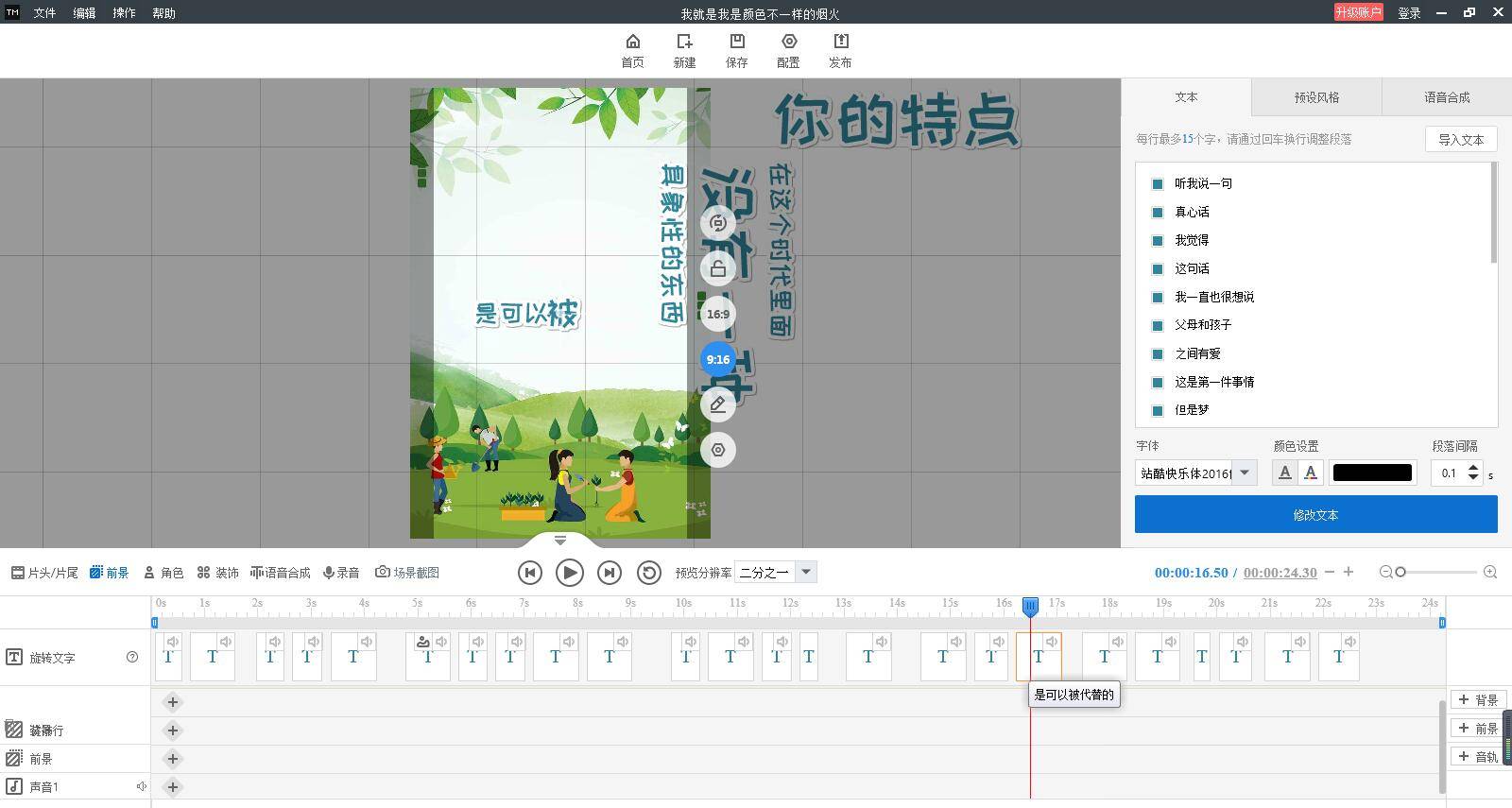The width and height of the screenshot is (1512, 808).
Task: Open the 发布 publish icon
Action: (x=840, y=42)
